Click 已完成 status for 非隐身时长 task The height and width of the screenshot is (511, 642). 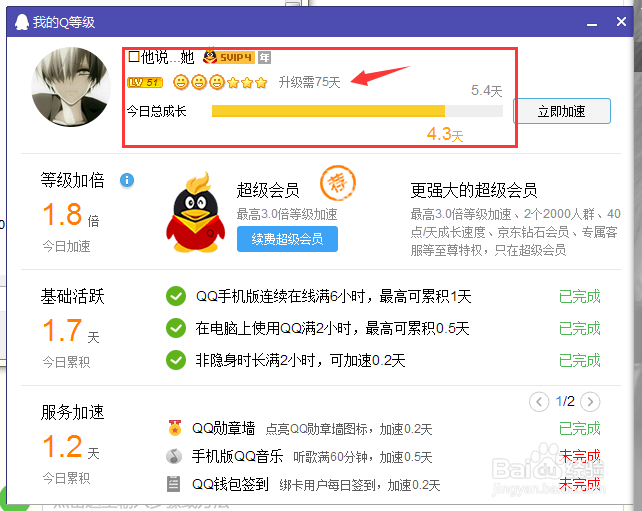(579, 360)
